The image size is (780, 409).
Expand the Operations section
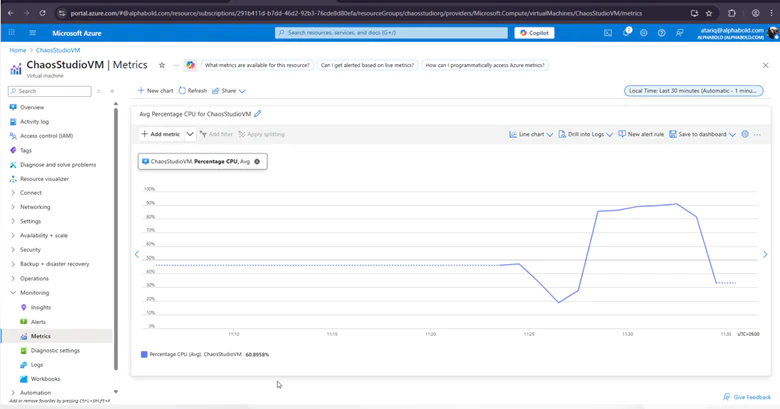(x=34, y=279)
